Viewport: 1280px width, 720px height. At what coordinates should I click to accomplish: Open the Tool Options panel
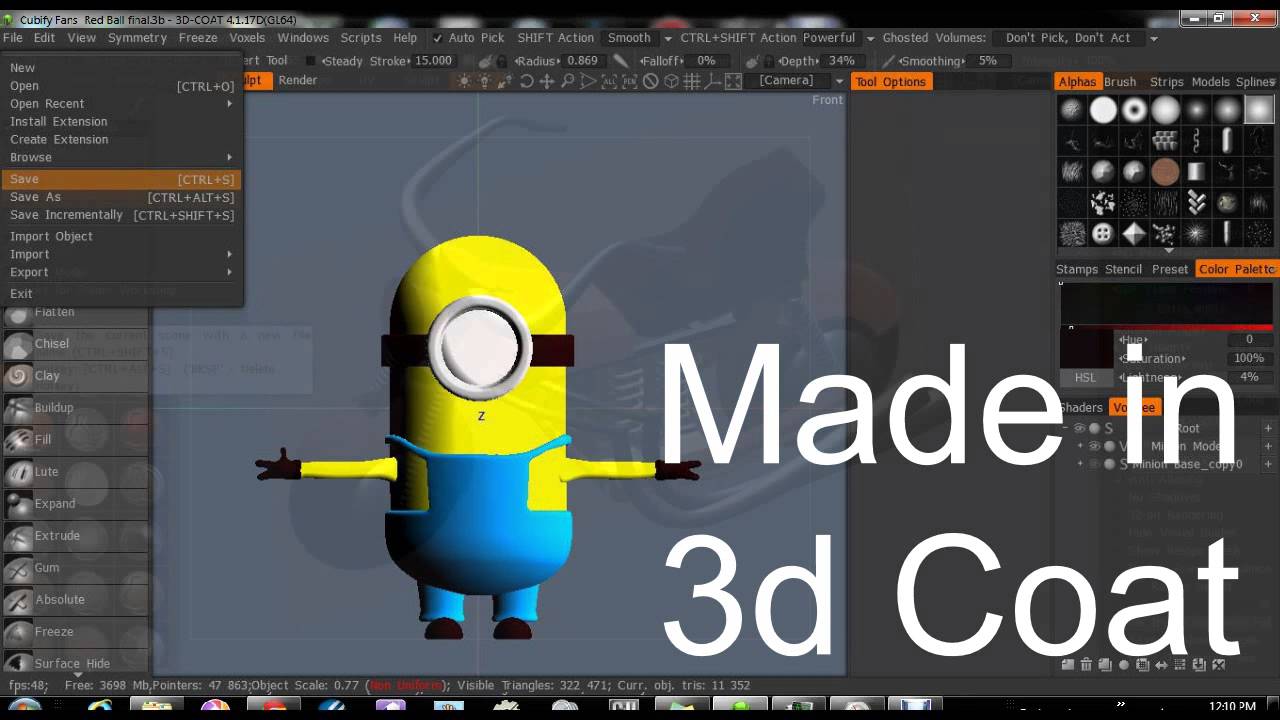(x=890, y=82)
